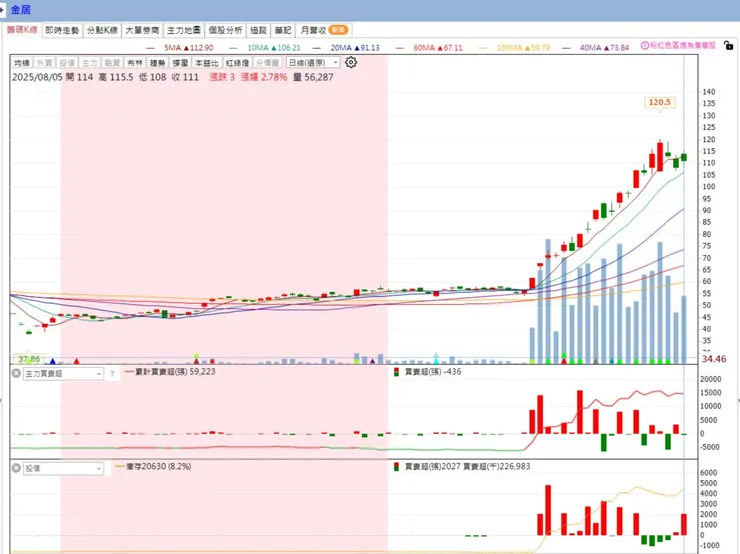Click the pink info notice icon
Viewport: 740px width, 554px height.
645,45
